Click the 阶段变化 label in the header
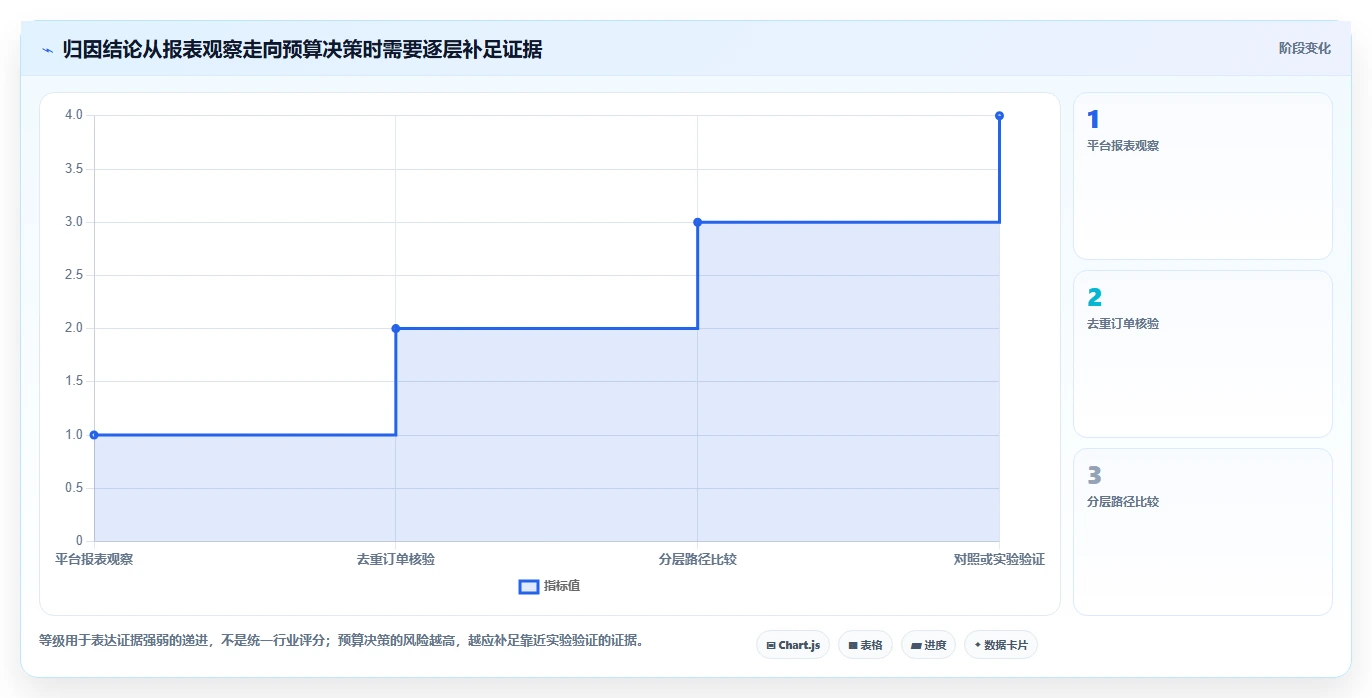 tap(1305, 48)
